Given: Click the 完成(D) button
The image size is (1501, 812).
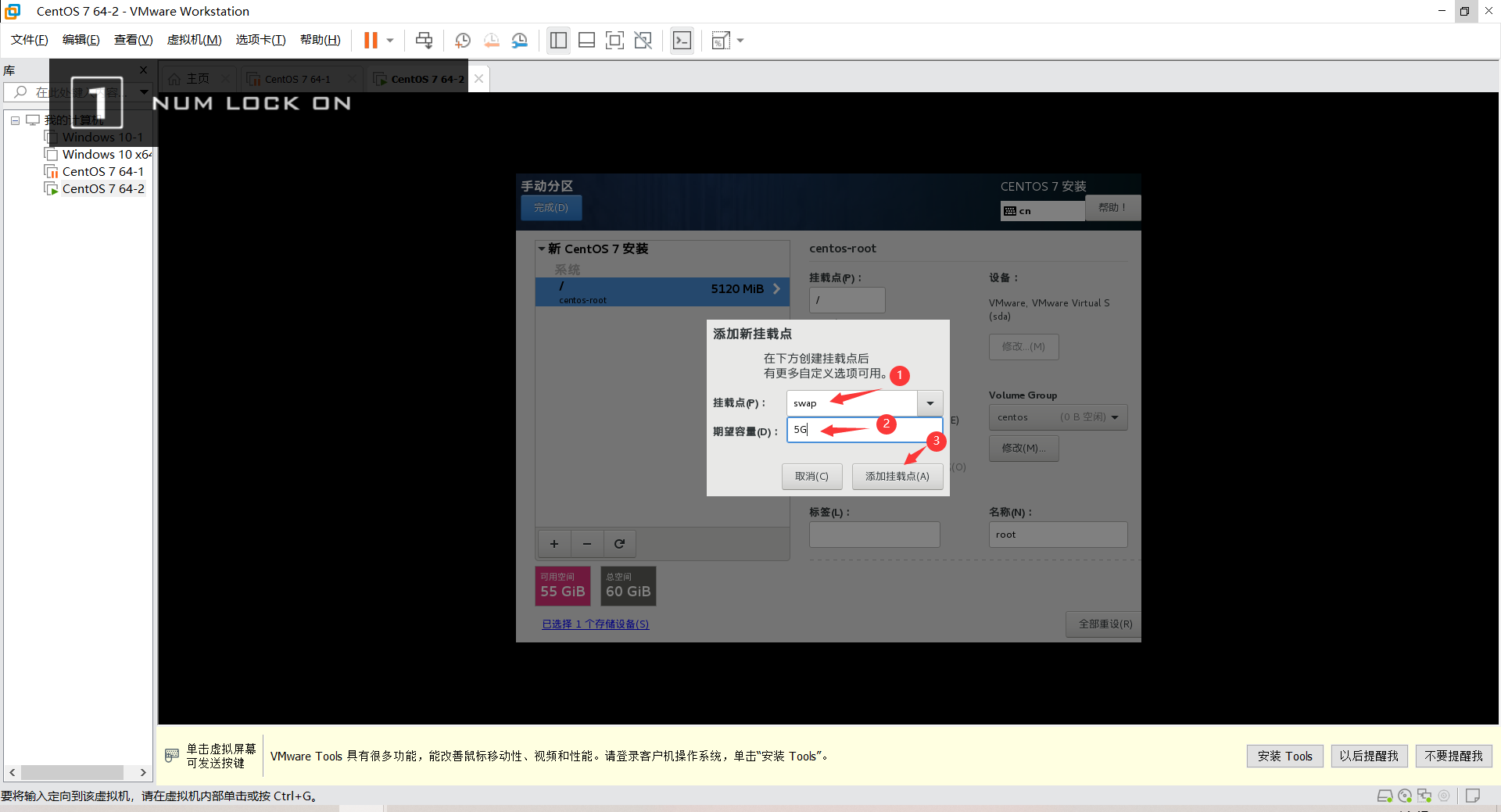Looking at the screenshot, I should coord(551,208).
